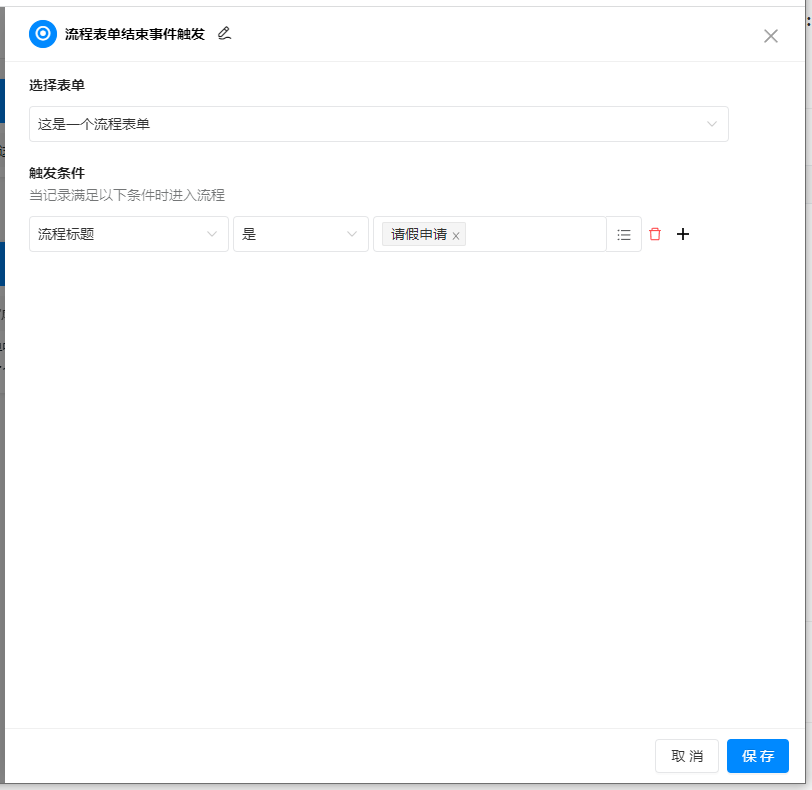Add a new condition with plus icon
This screenshot has width=812, height=790.
[683, 234]
